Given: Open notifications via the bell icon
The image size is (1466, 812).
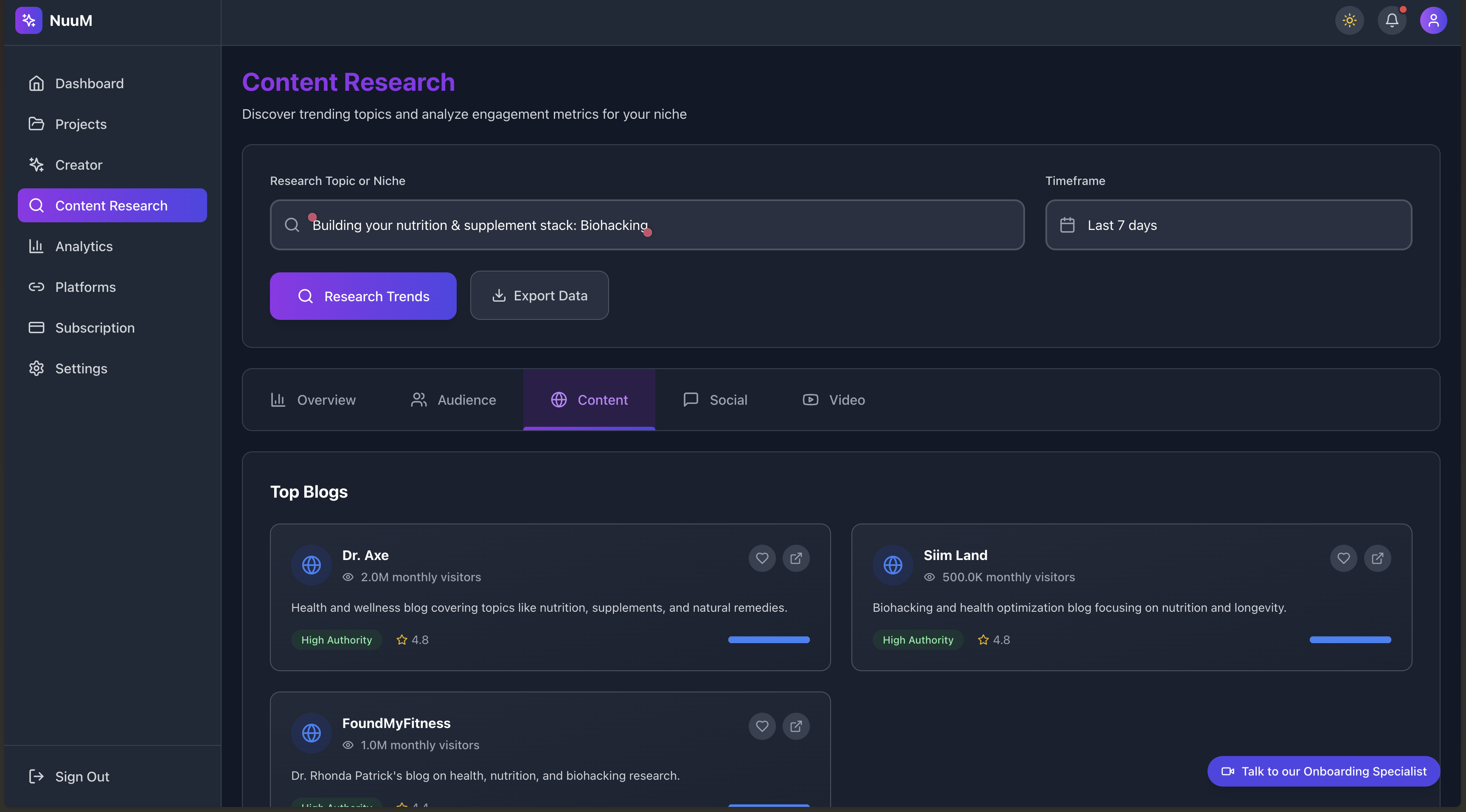Looking at the screenshot, I should 1391,20.
